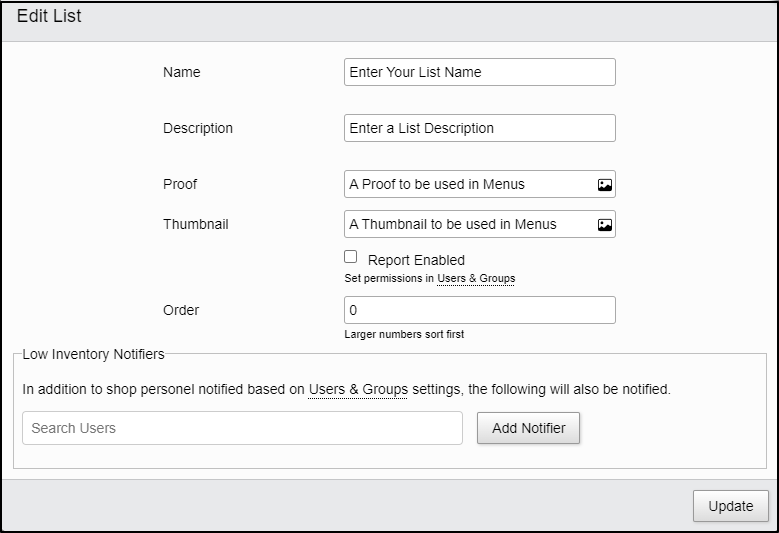Open Users & Groups link under Report Enabled
Viewport: 779px width, 533px height.
(x=476, y=278)
